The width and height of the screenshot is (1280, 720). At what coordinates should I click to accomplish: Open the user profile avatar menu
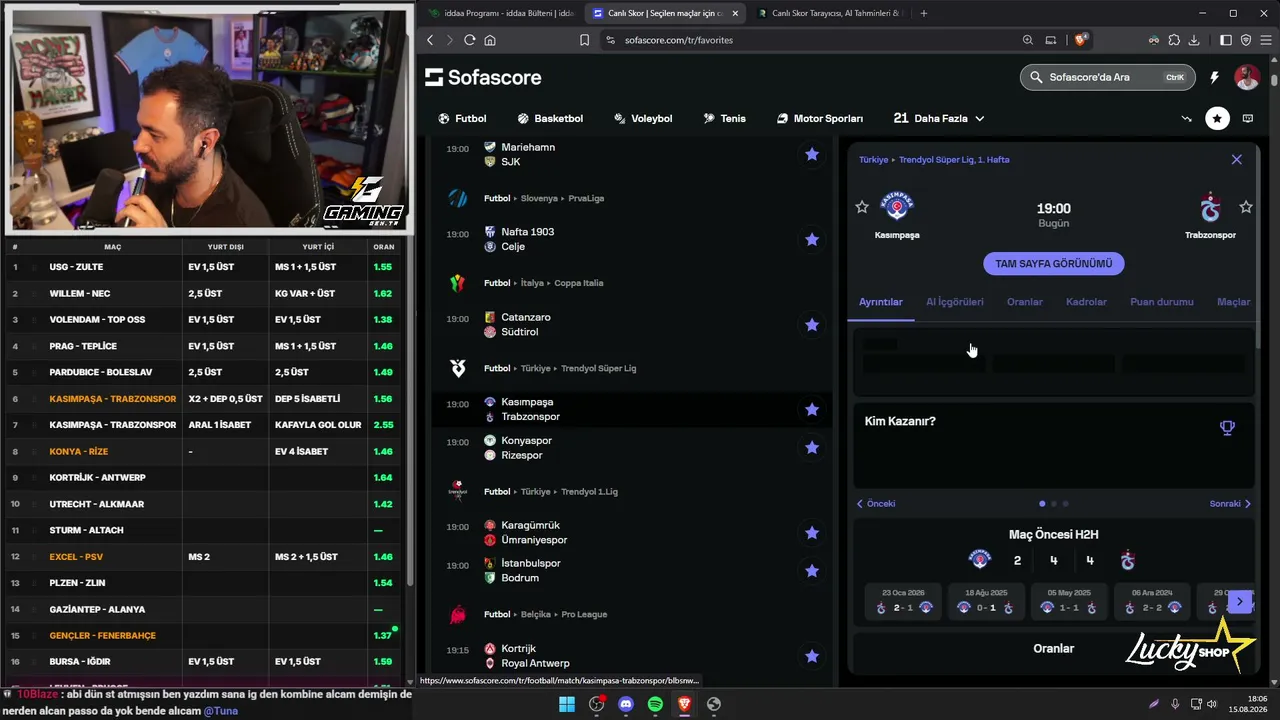tap(1247, 77)
